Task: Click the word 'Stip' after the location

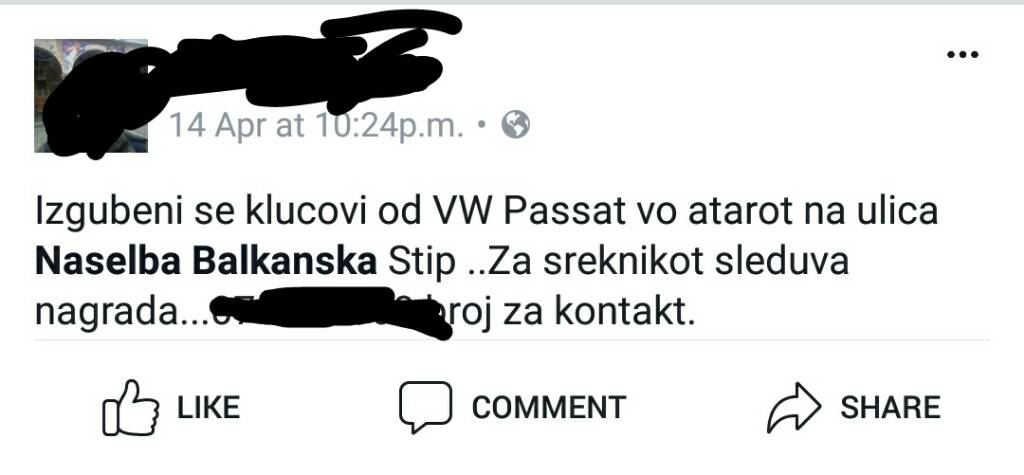Action: (x=421, y=263)
